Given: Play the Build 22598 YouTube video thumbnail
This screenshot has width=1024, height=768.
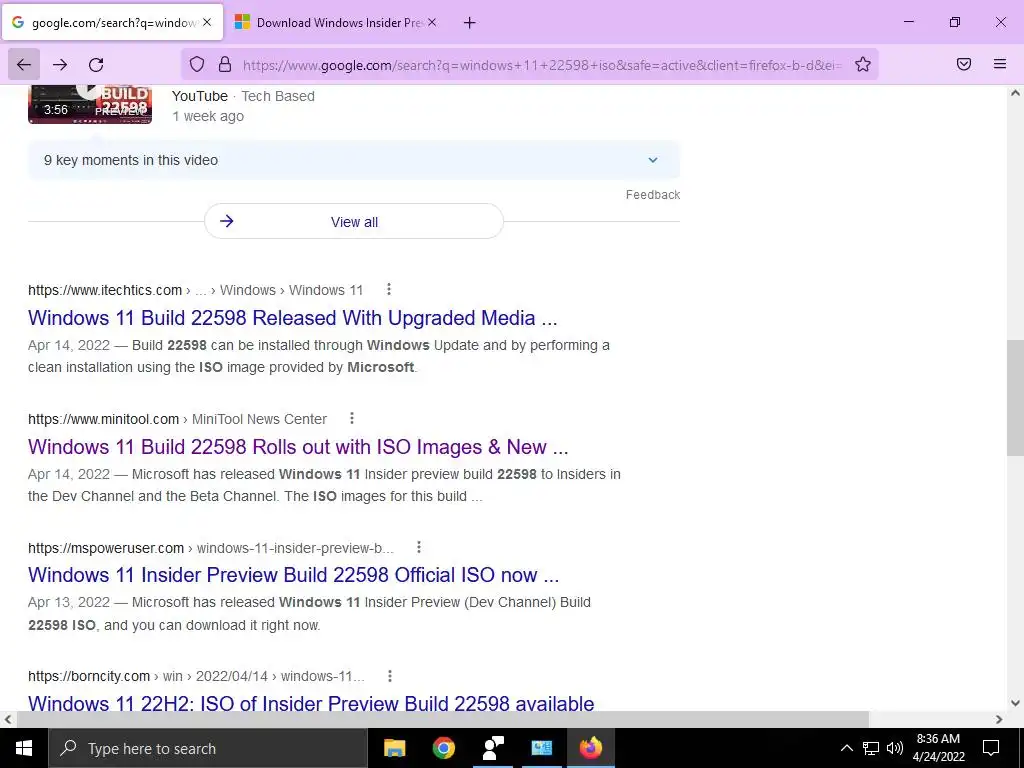Looking at the screenshot, I should (90, 103).
